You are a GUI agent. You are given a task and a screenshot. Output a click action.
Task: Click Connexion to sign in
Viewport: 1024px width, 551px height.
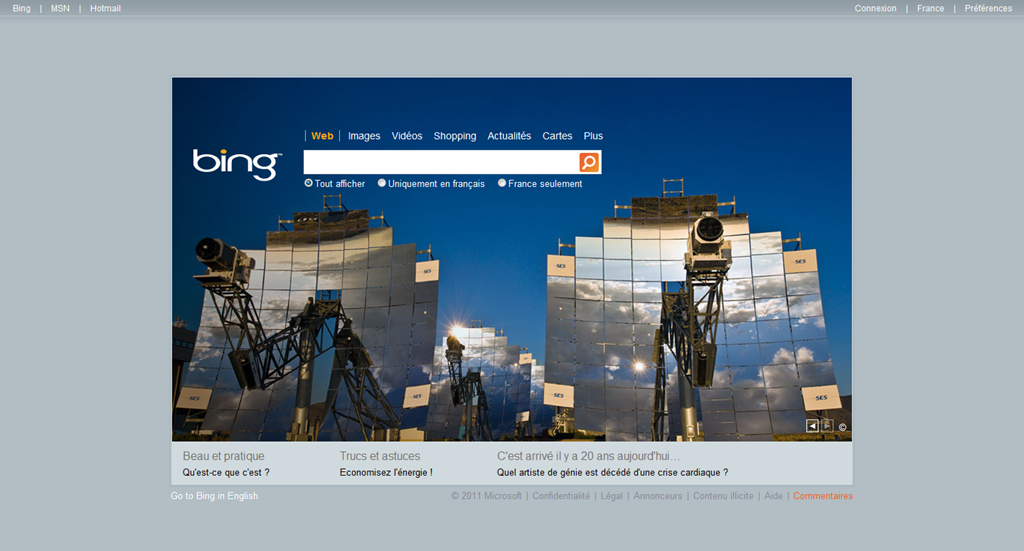875,8
